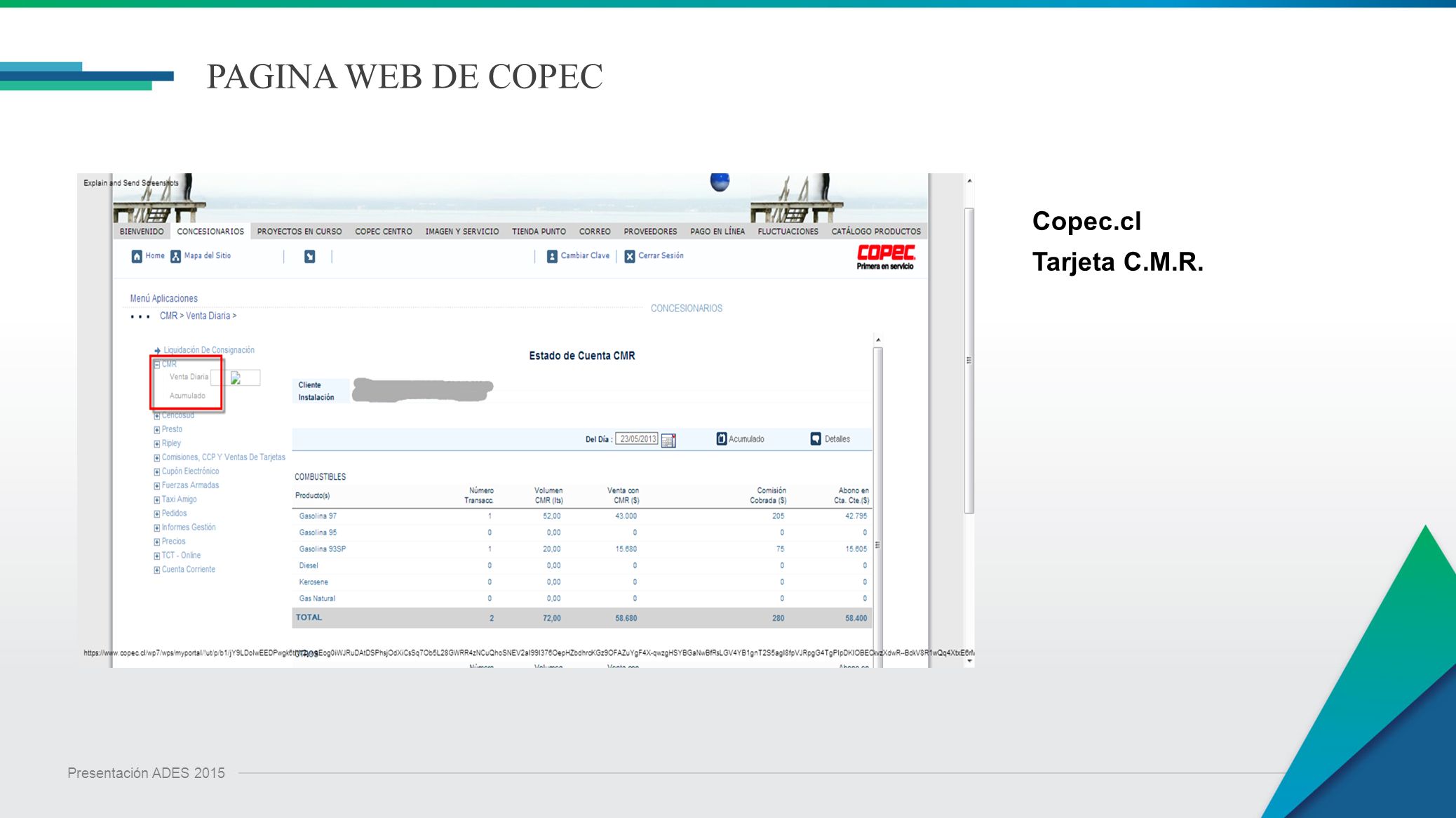Image resolution: width=1456 pixels, height=818 pixels.
Task: Click the Liquidación De Consignación arrow icon
Action: coord(158,350)
